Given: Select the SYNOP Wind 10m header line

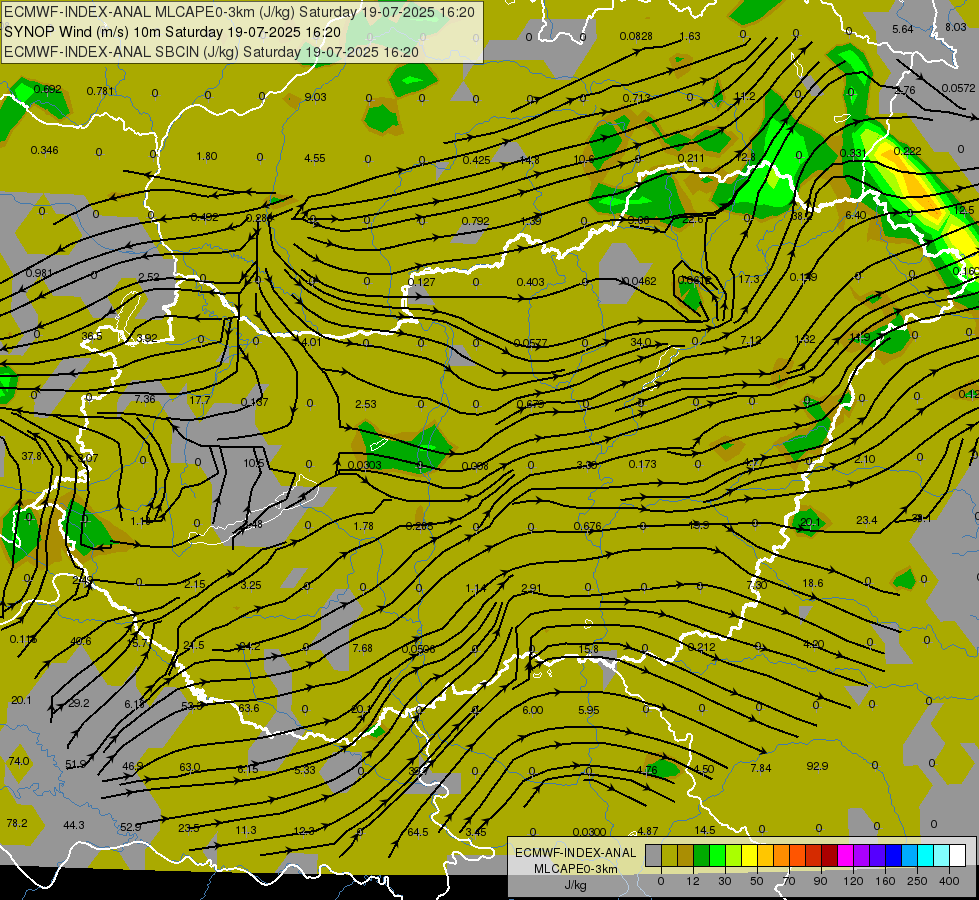Looking at the screenshot, I should (173, 32).
